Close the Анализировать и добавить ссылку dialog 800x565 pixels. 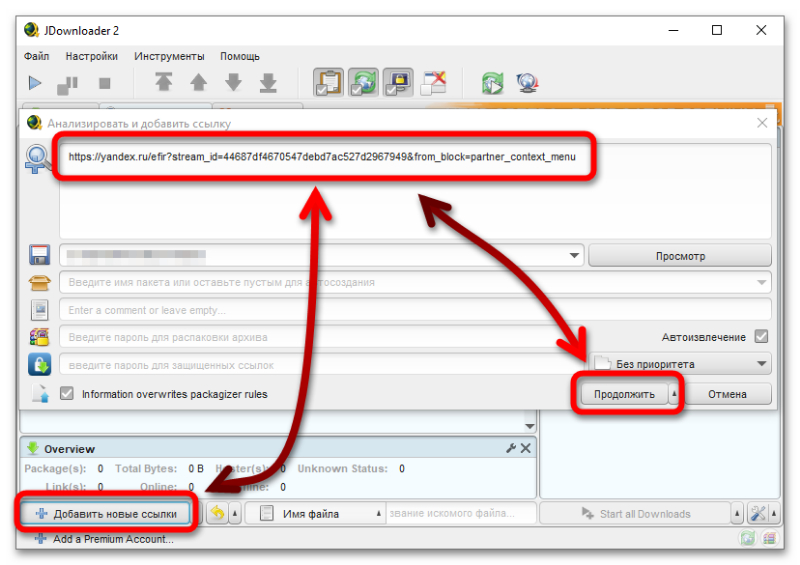coord(762,123)
